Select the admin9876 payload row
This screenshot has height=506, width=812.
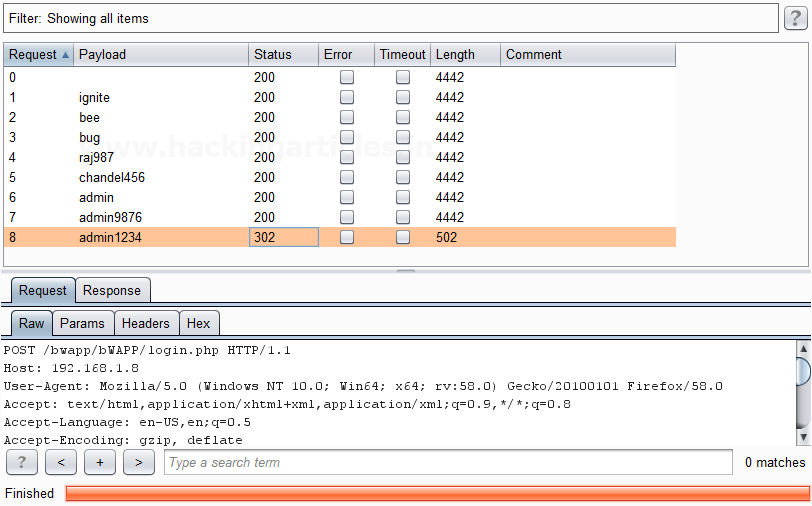click(x=340, y=217)
